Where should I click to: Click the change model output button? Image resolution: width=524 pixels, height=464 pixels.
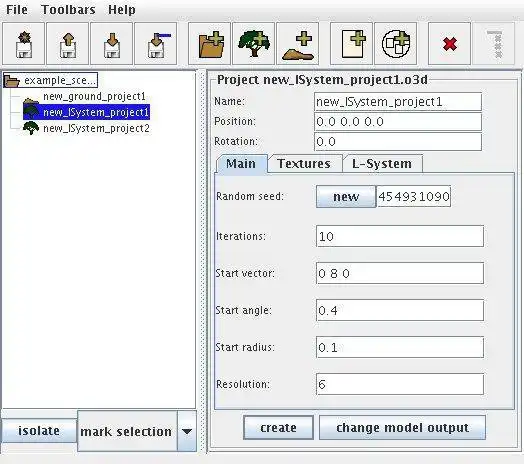tap(402, 428)
